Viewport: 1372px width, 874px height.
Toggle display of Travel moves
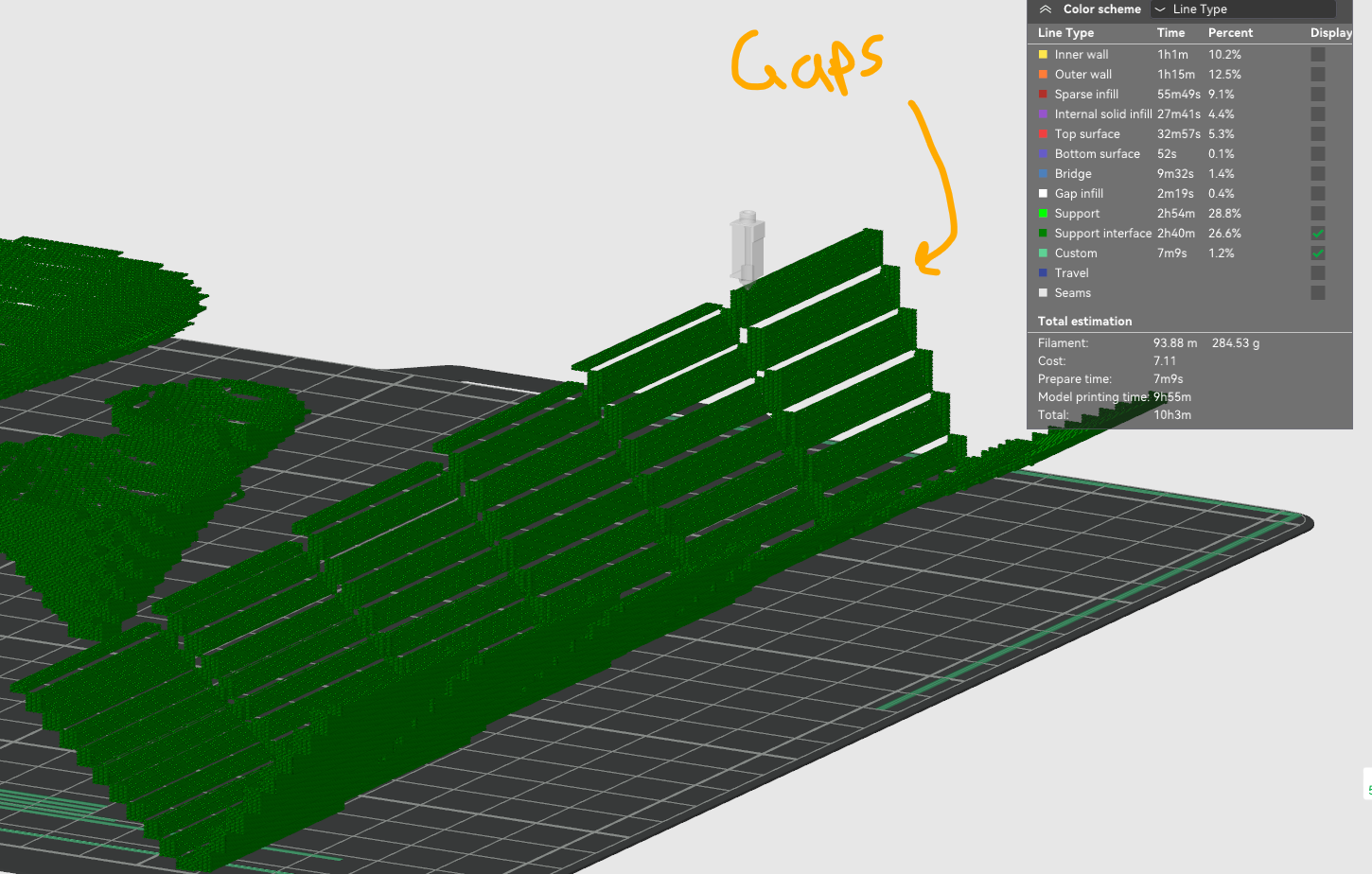(x=1318, y=273)
